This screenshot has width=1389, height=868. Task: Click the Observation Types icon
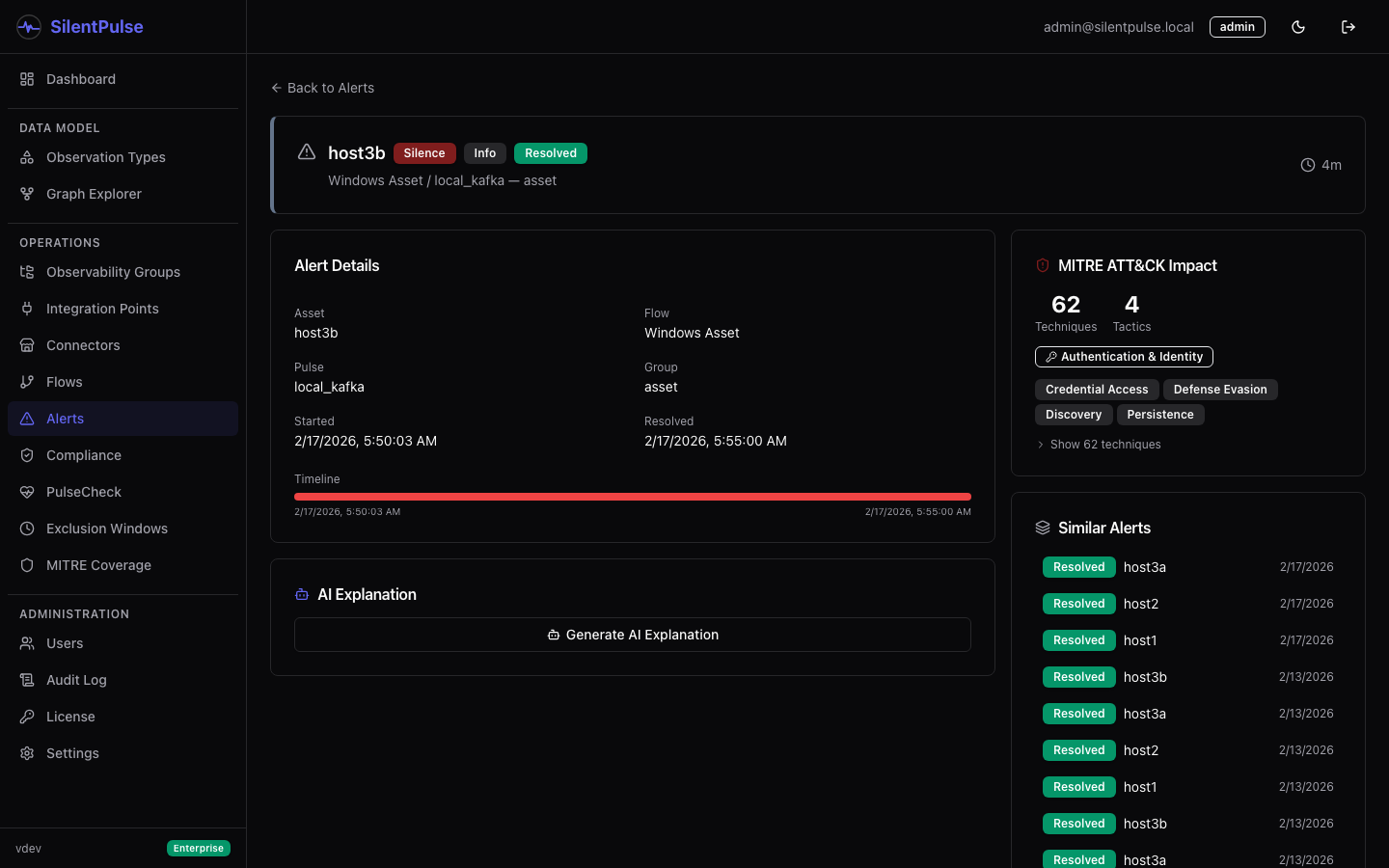27,157
